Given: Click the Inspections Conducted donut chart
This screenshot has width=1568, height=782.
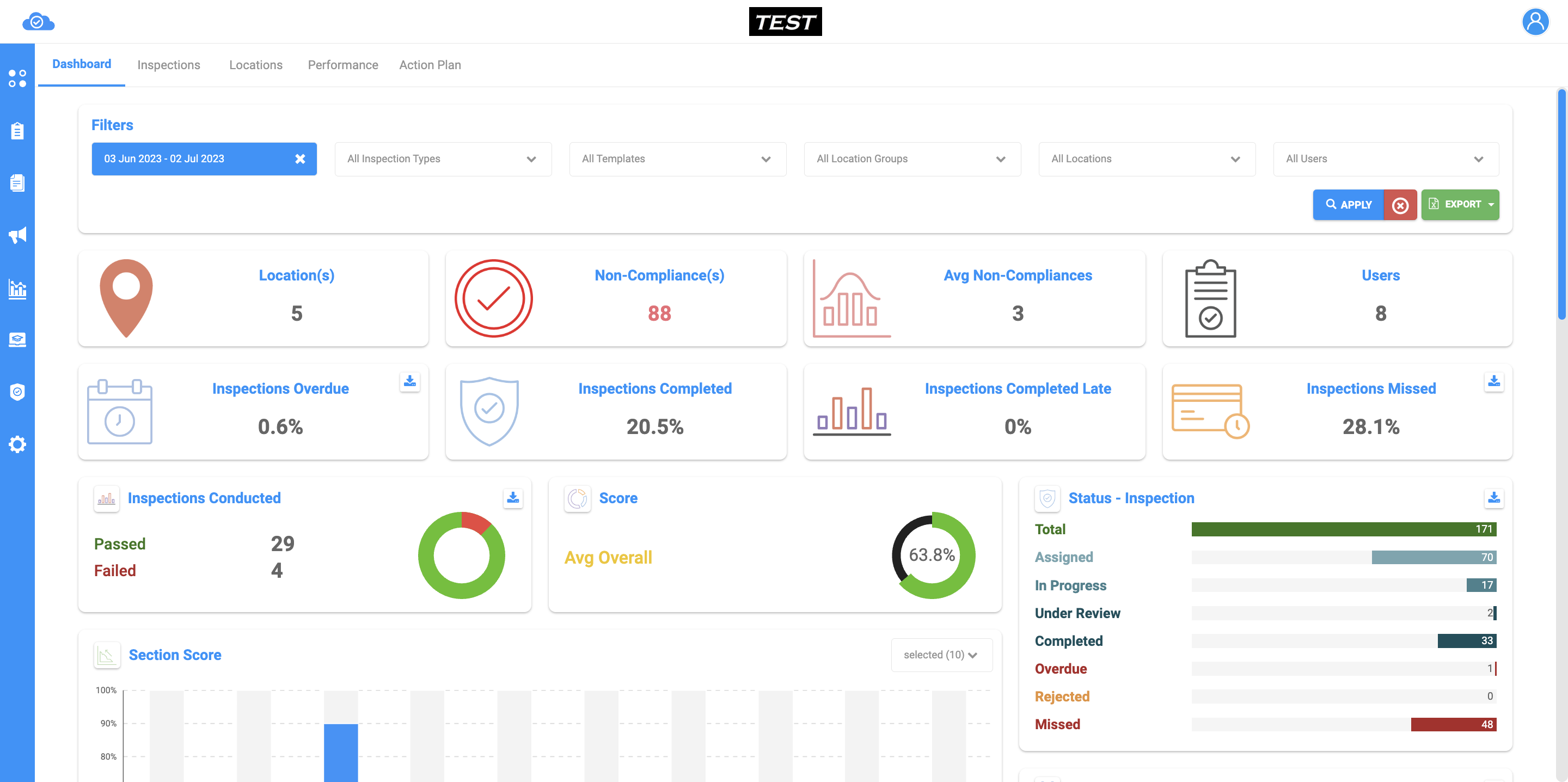Looking at the screenshot, I should (x=461, y=555).
